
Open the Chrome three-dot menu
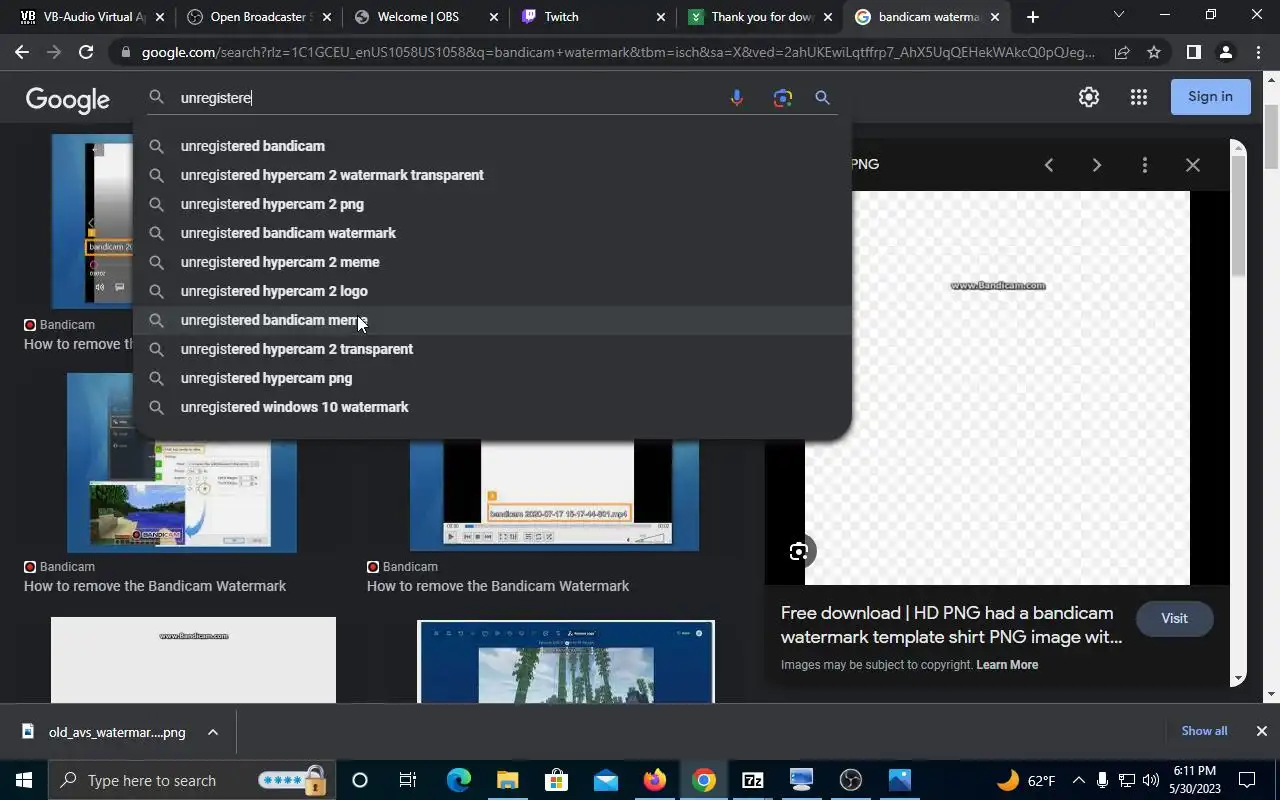1257,52
